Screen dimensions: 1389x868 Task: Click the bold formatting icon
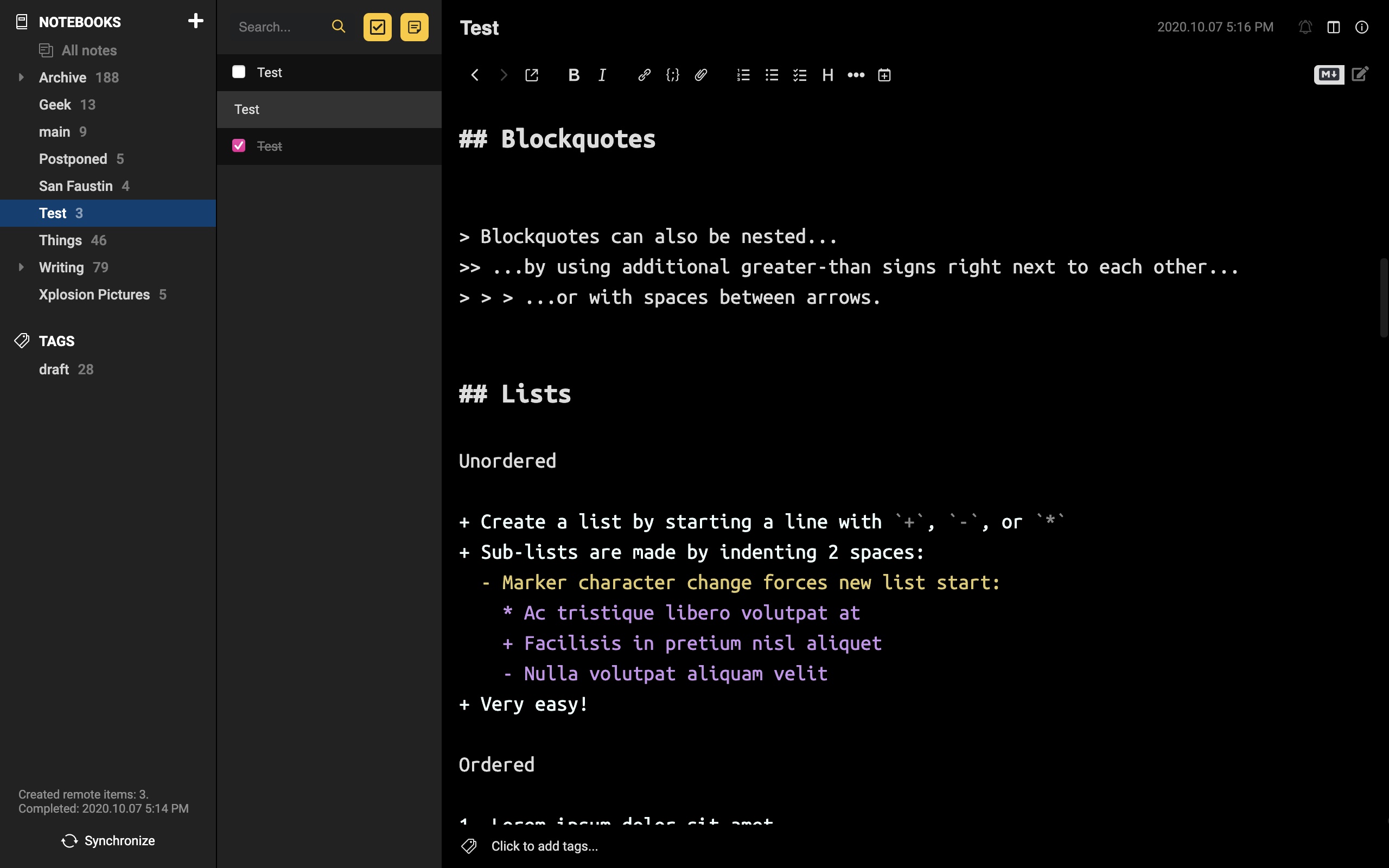tap(574, 75)
